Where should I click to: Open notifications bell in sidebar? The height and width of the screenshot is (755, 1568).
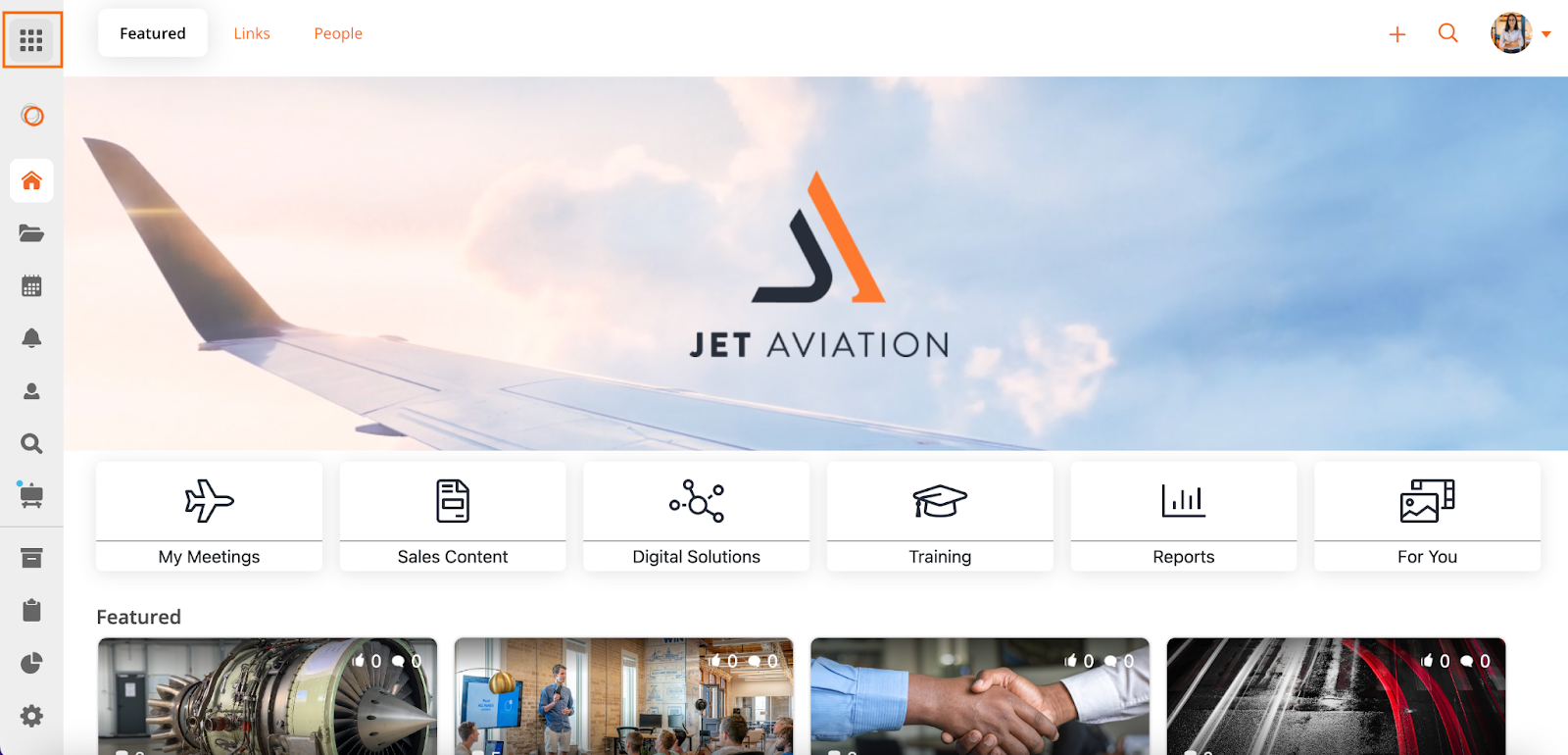tap(31, 338)
